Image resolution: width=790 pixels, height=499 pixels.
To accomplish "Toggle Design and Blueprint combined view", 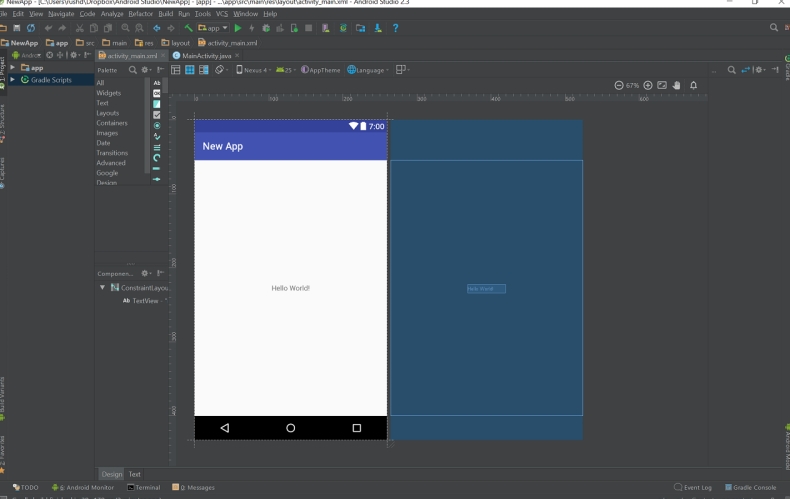I will (203, 70).
